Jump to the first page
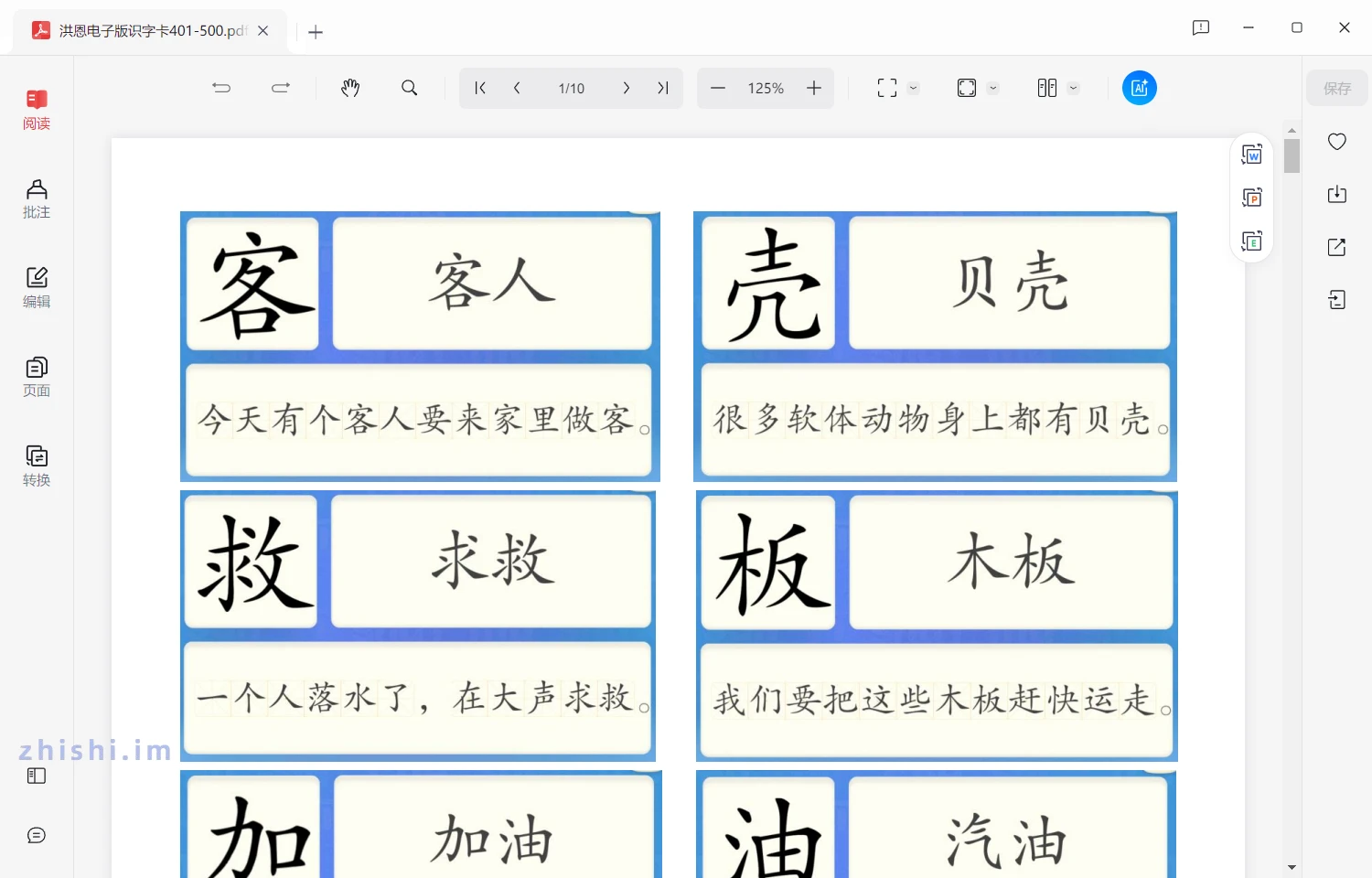The width and height of the screenshot is (1372, 878). pyautogui.click(x=480, y=88)
